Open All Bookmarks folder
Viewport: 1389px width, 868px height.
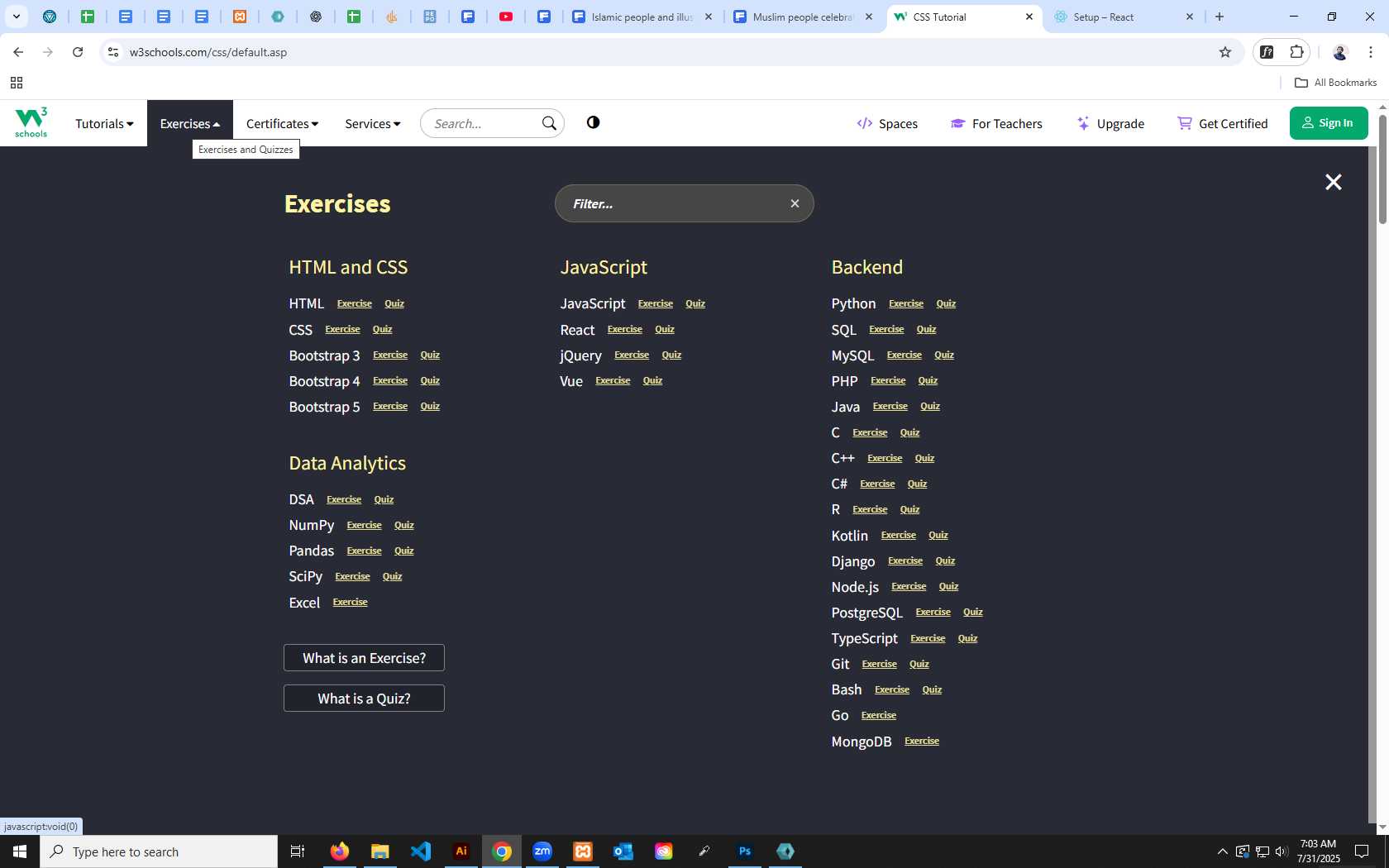pyautogui.click(x=1335, y=83)
